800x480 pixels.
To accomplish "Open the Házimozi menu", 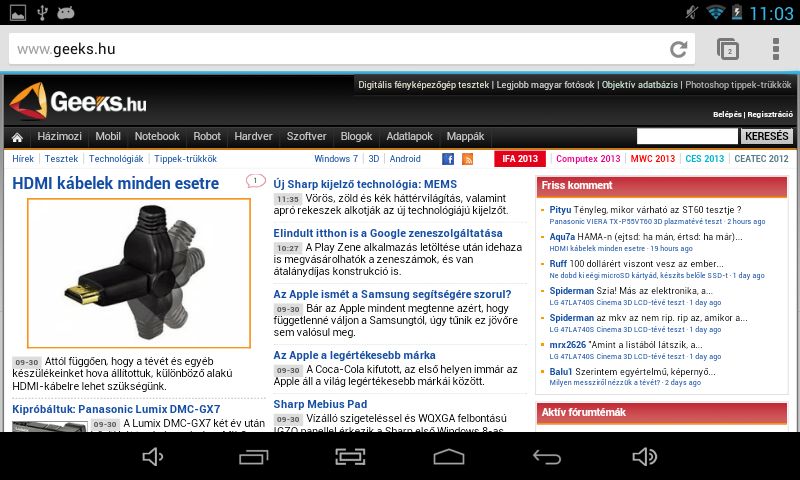I will (59, 137).
